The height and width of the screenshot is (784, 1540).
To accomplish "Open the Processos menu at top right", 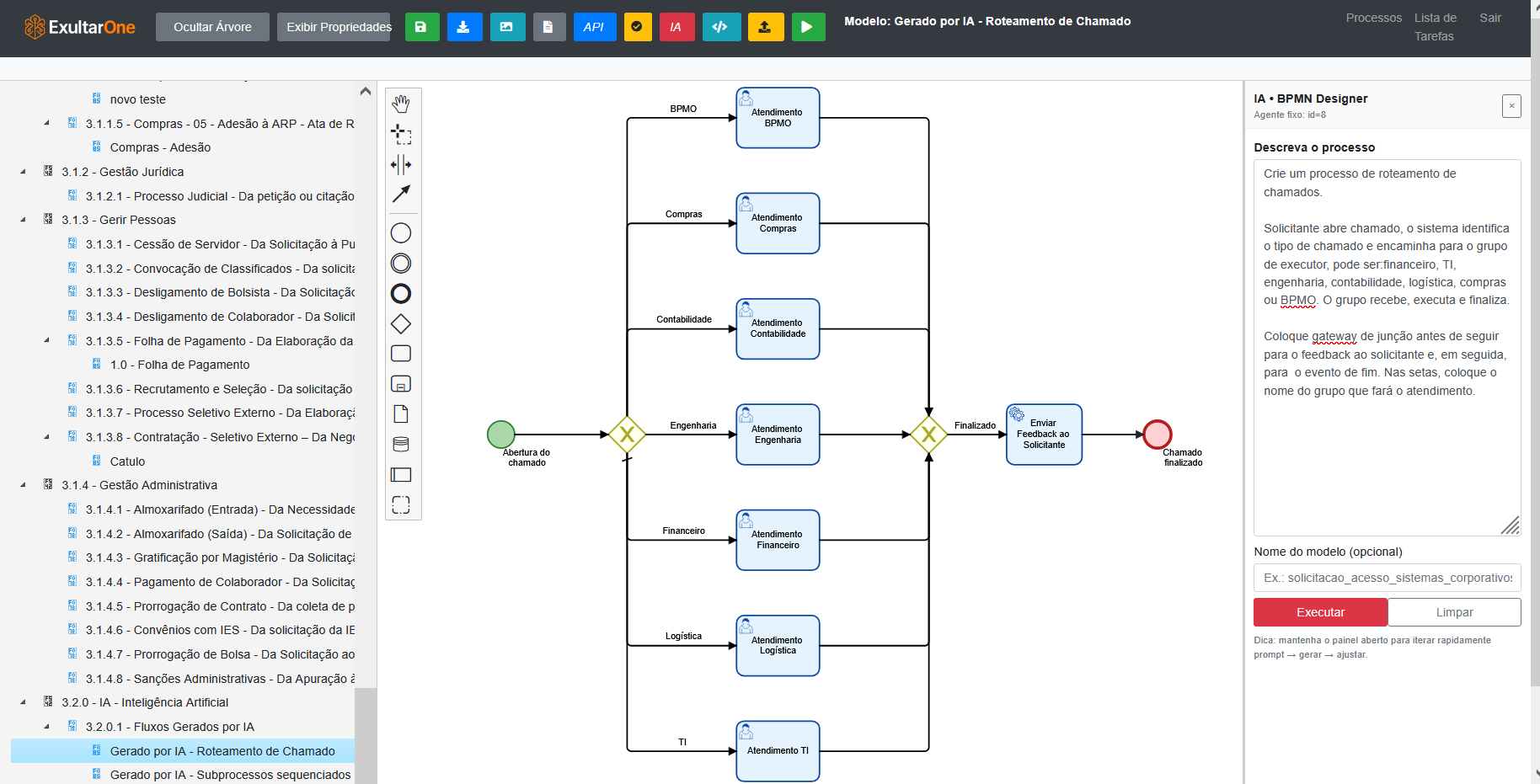I will [x=1373, y=17].
